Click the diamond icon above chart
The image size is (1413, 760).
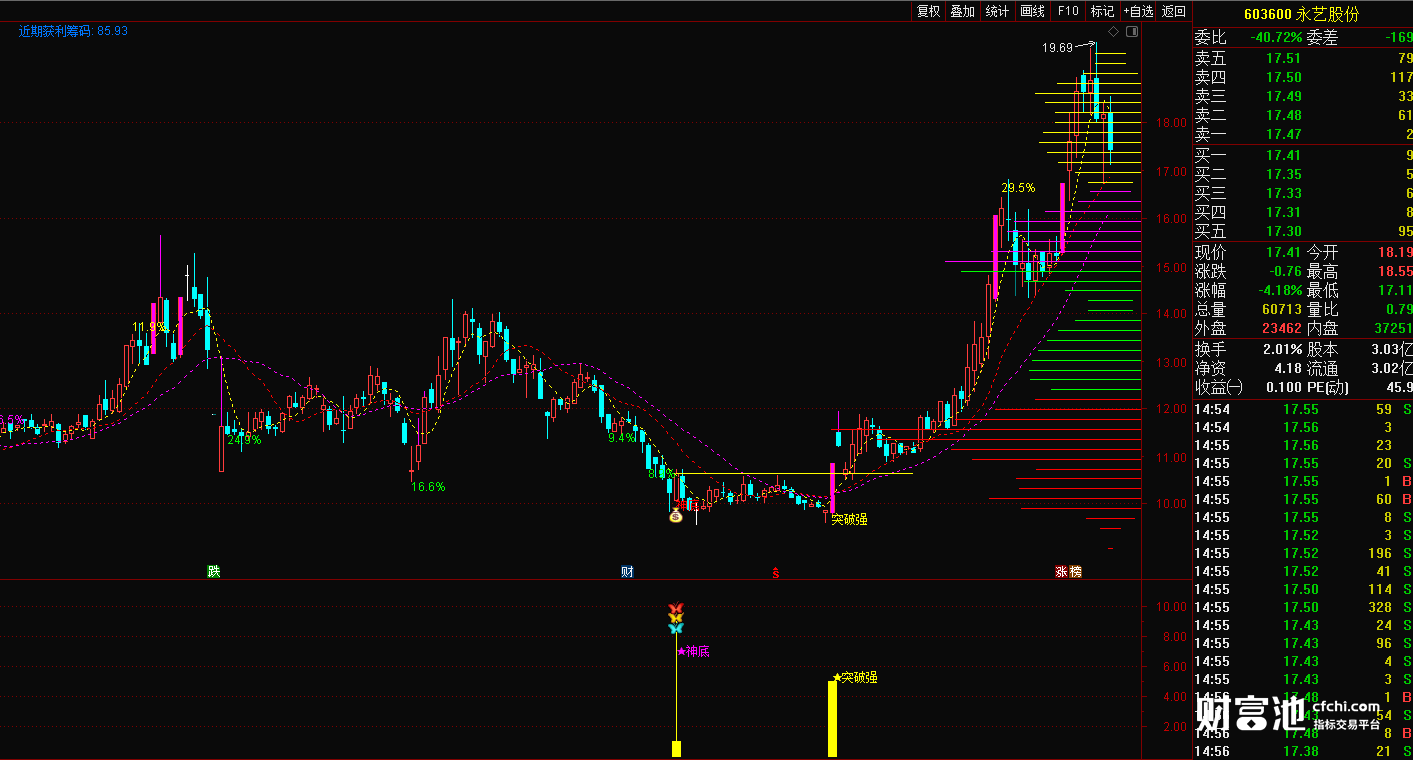[x=1114, y=33]
